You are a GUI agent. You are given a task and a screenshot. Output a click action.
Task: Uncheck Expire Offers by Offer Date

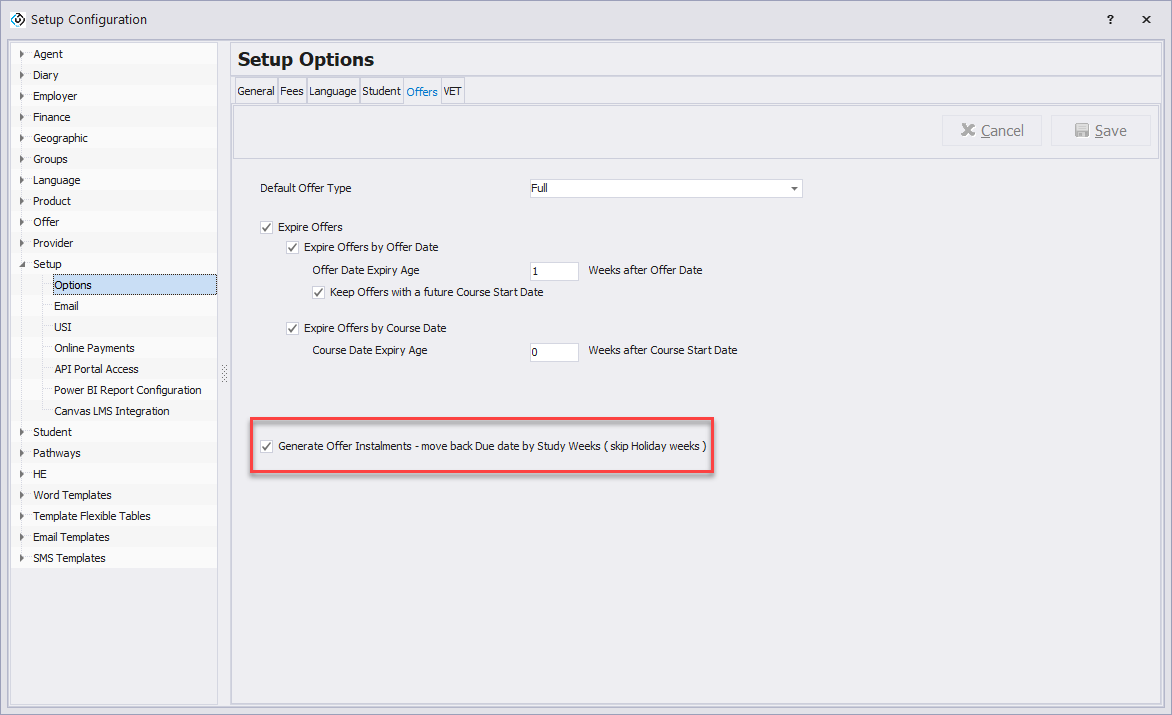click(293, 247)
